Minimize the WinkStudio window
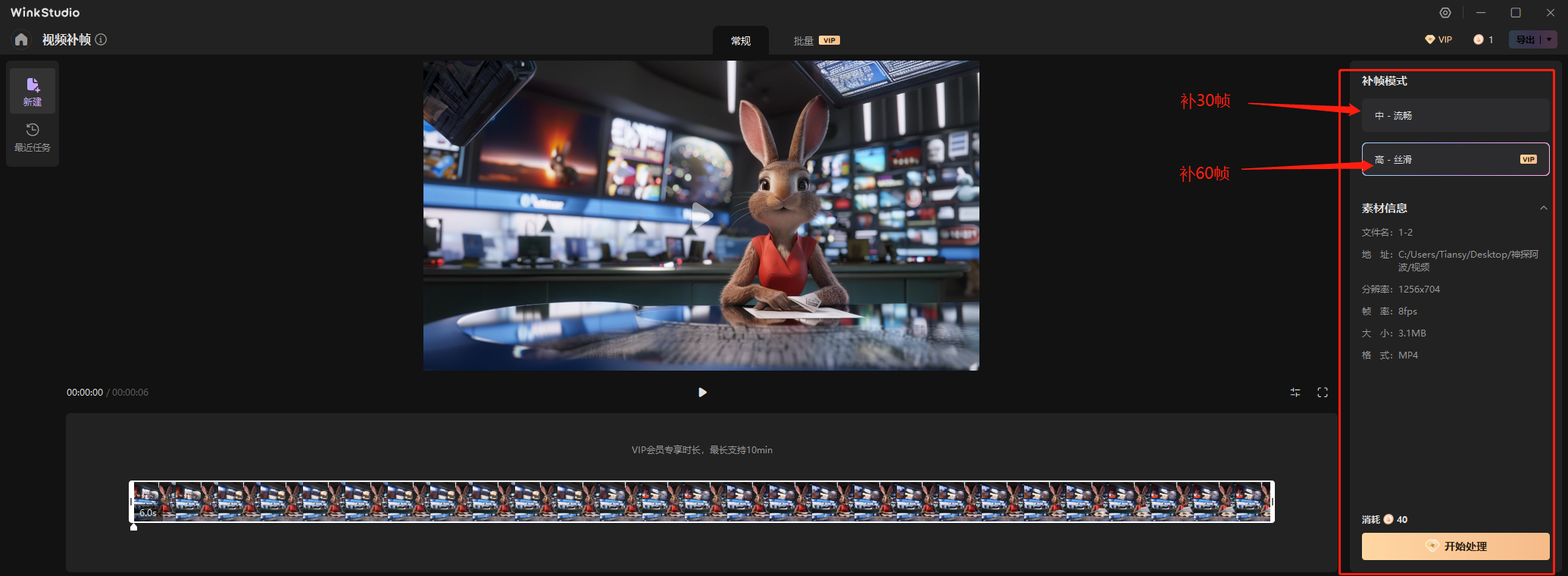This screenshot has height=576, width=1568. click(1481, 12)
